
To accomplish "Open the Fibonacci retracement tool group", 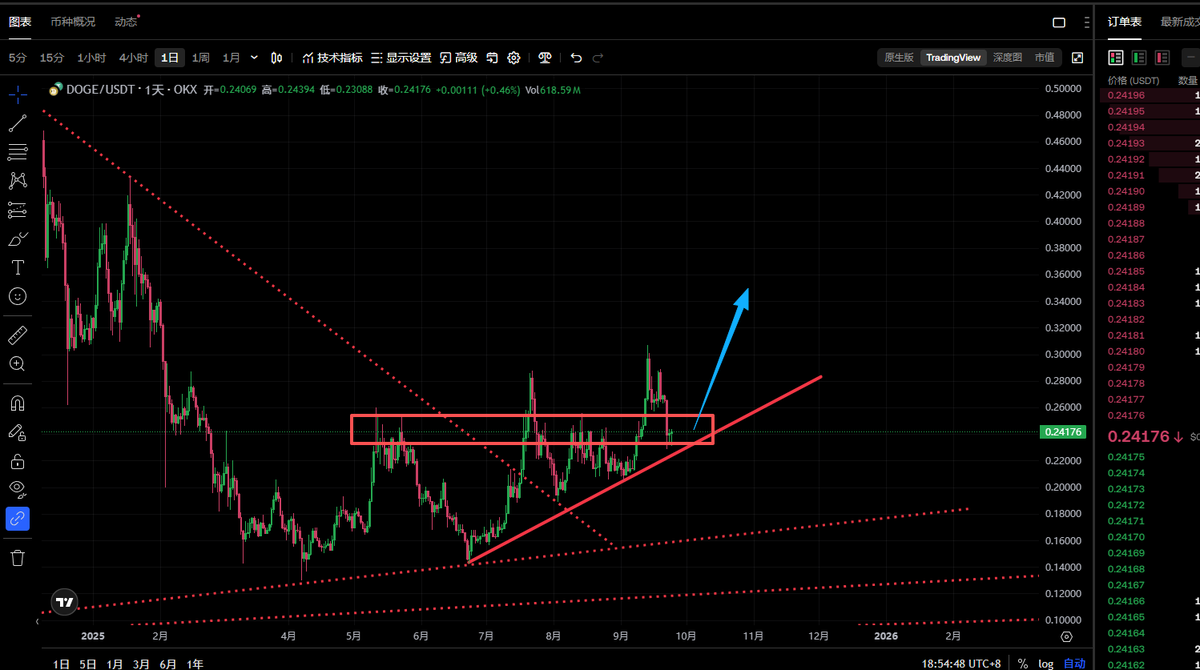I will pos(18,152).
